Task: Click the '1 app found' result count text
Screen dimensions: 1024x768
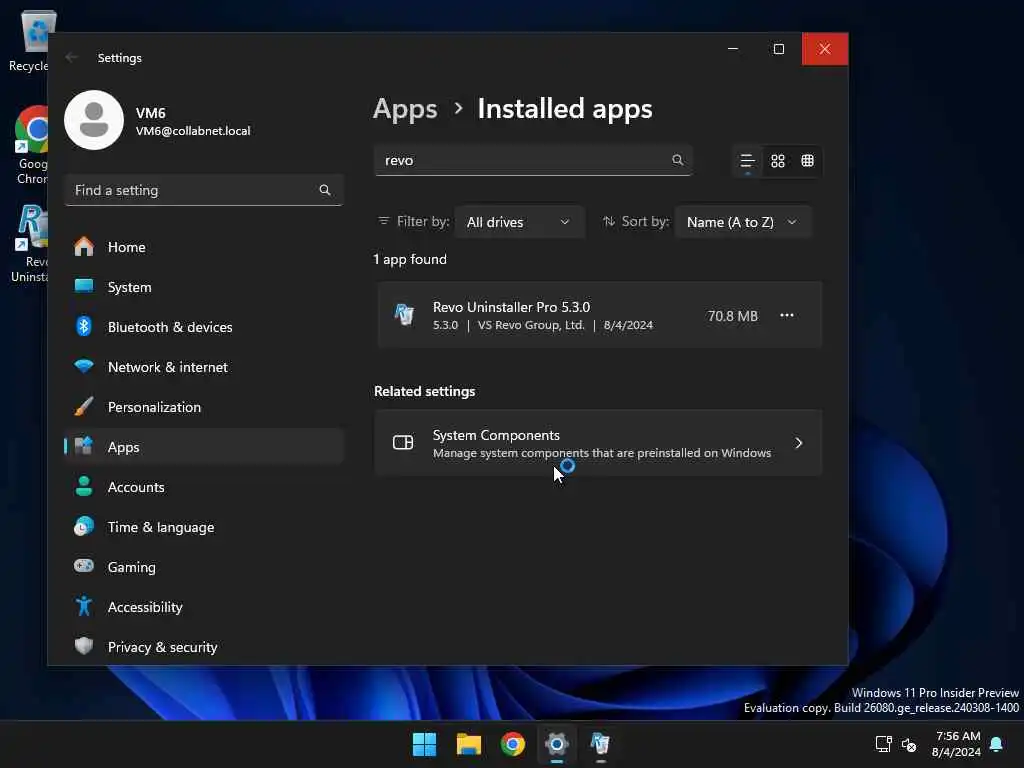Action: click(x=410, y=259)
